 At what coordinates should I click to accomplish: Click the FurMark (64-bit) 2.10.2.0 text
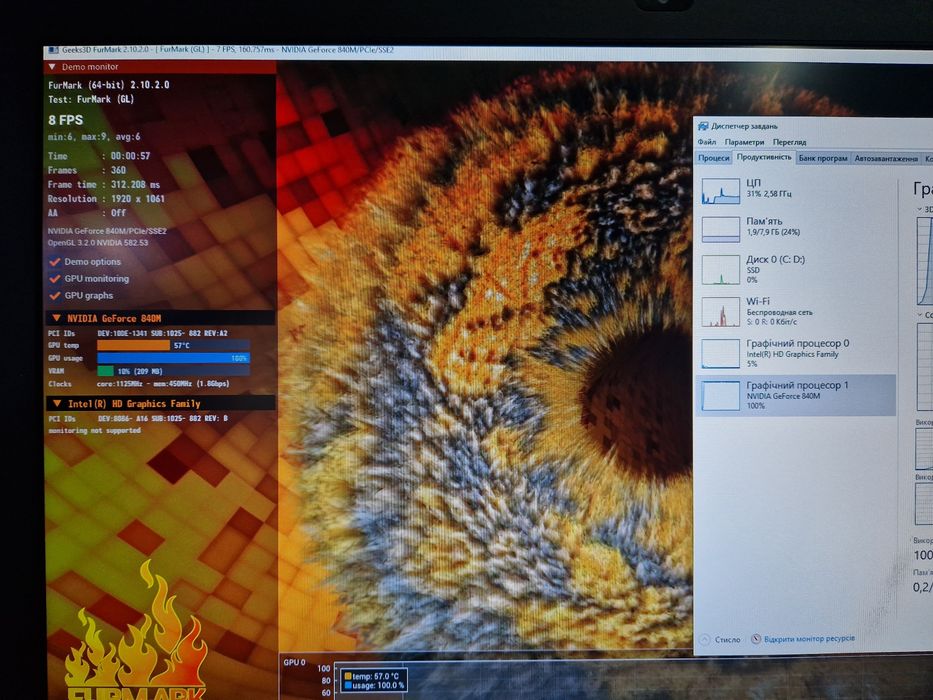(x=108, y=85)
